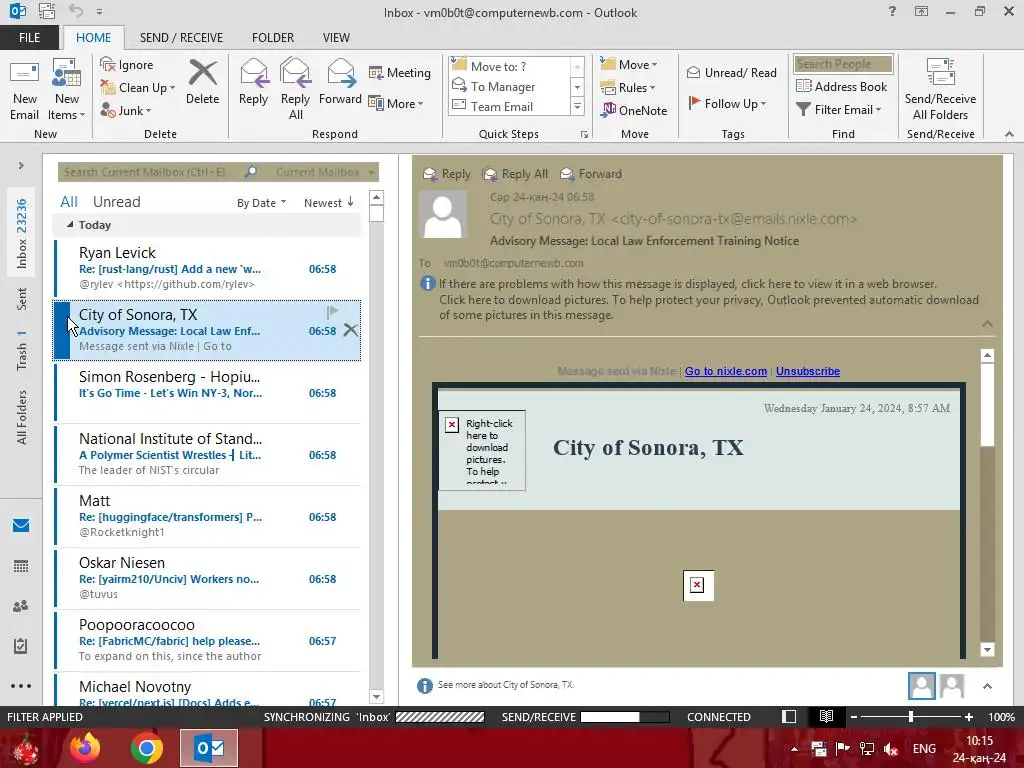The height and width of the screenshot is (768, 1024).
Task: Switch to the VIEW tab
Action: [336, 38]
